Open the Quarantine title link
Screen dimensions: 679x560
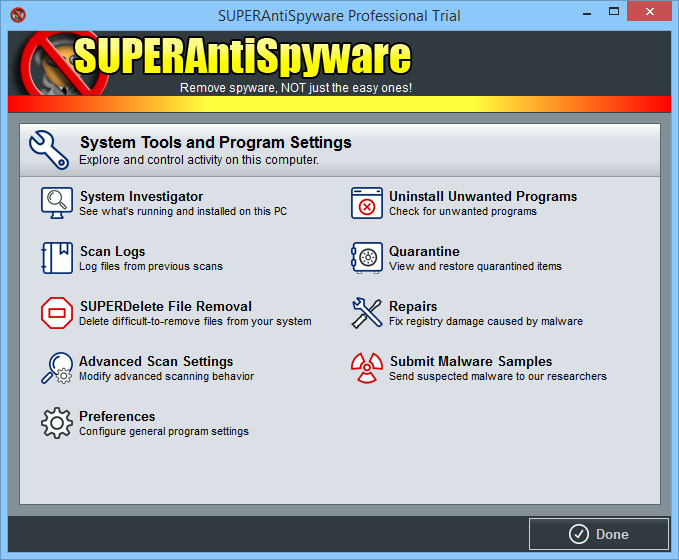click(x=424, y=252)
